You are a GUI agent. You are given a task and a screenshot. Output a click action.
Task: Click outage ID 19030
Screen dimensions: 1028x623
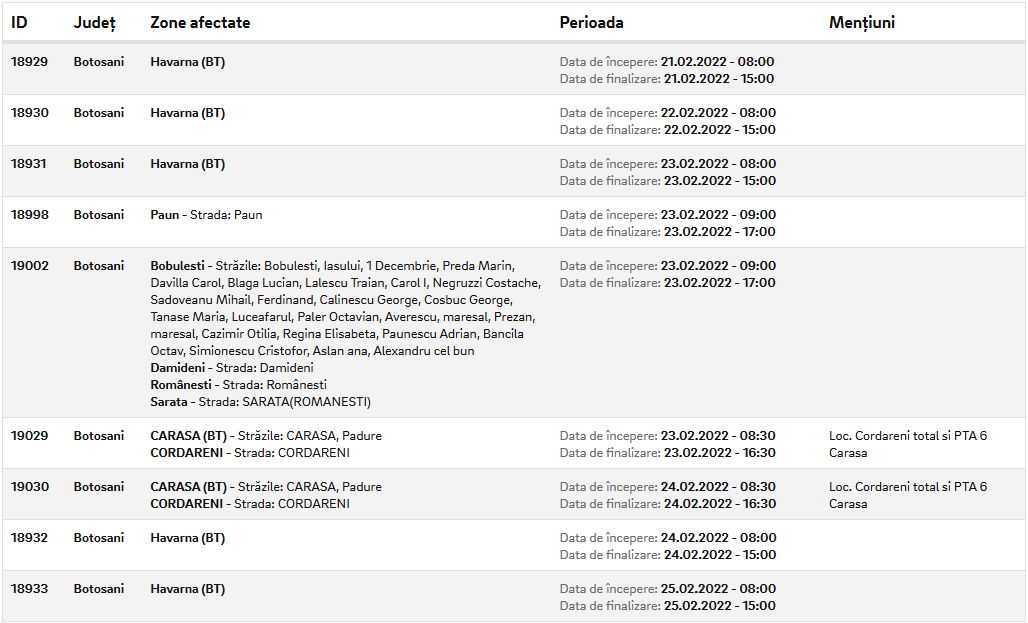(30, 487)
